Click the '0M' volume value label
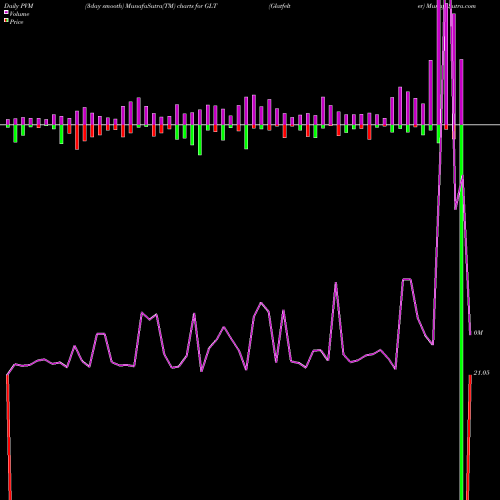Viewport: 500px width, 500px height. [x=478, y=333]
